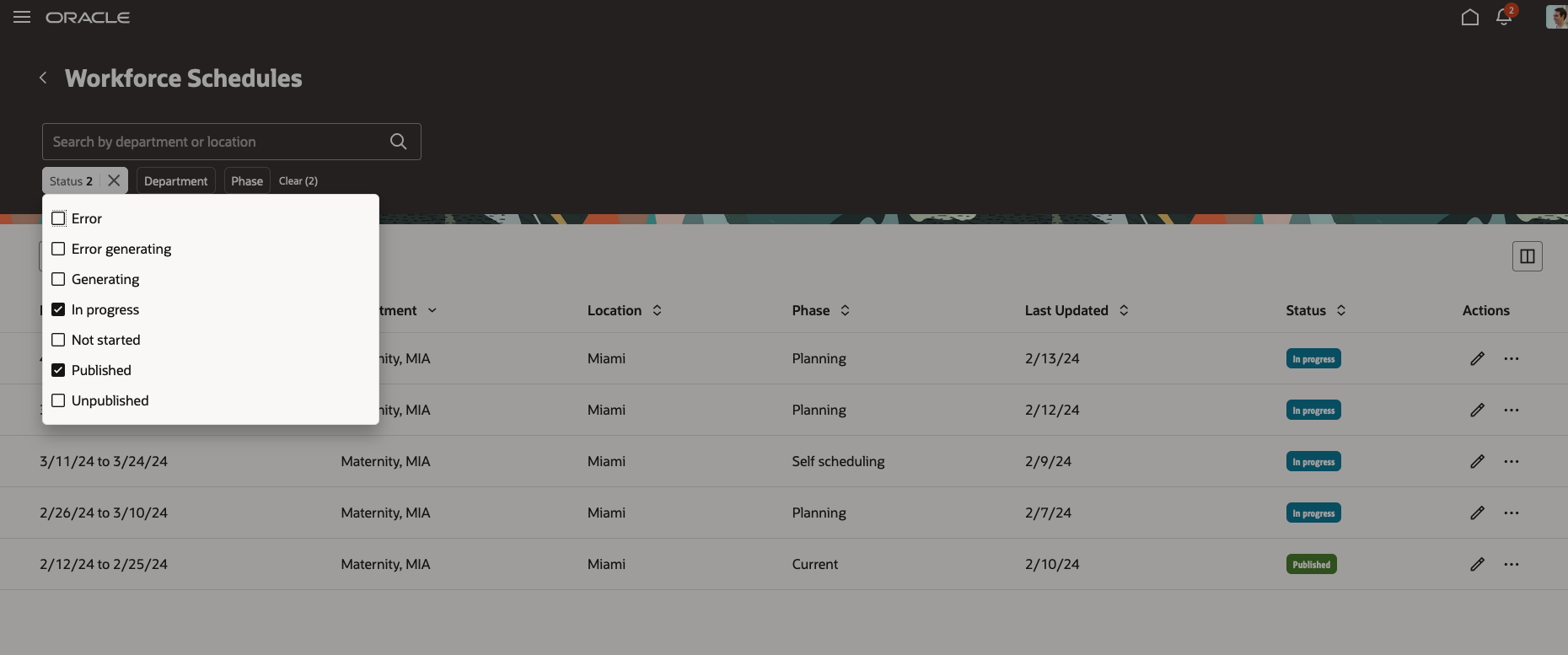Open the notifications bell
This screenshot has height=655, width=1568.
coord(1504,18)
